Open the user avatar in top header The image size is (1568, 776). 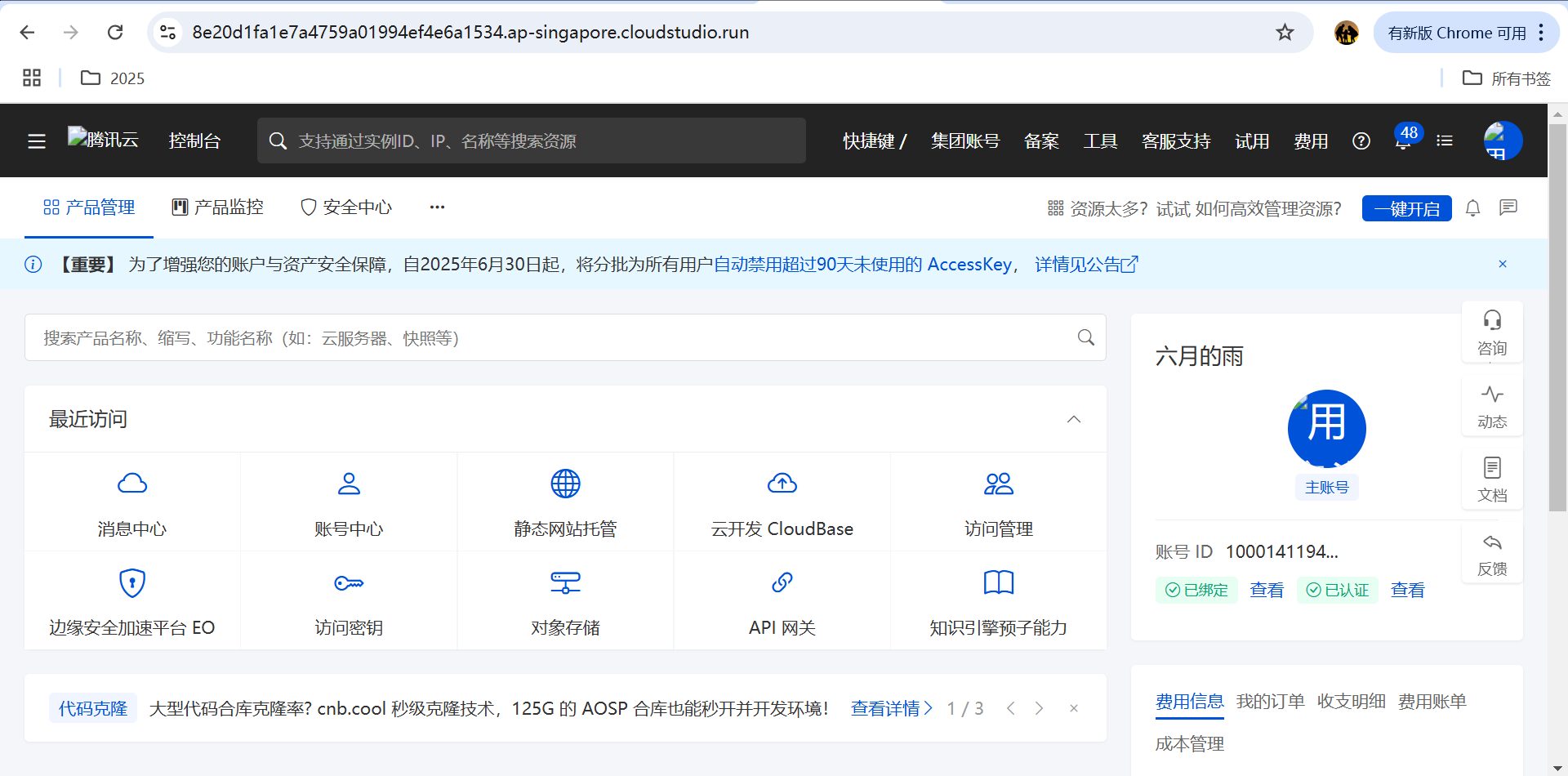pyautogui.click(x=1503, y=140)
